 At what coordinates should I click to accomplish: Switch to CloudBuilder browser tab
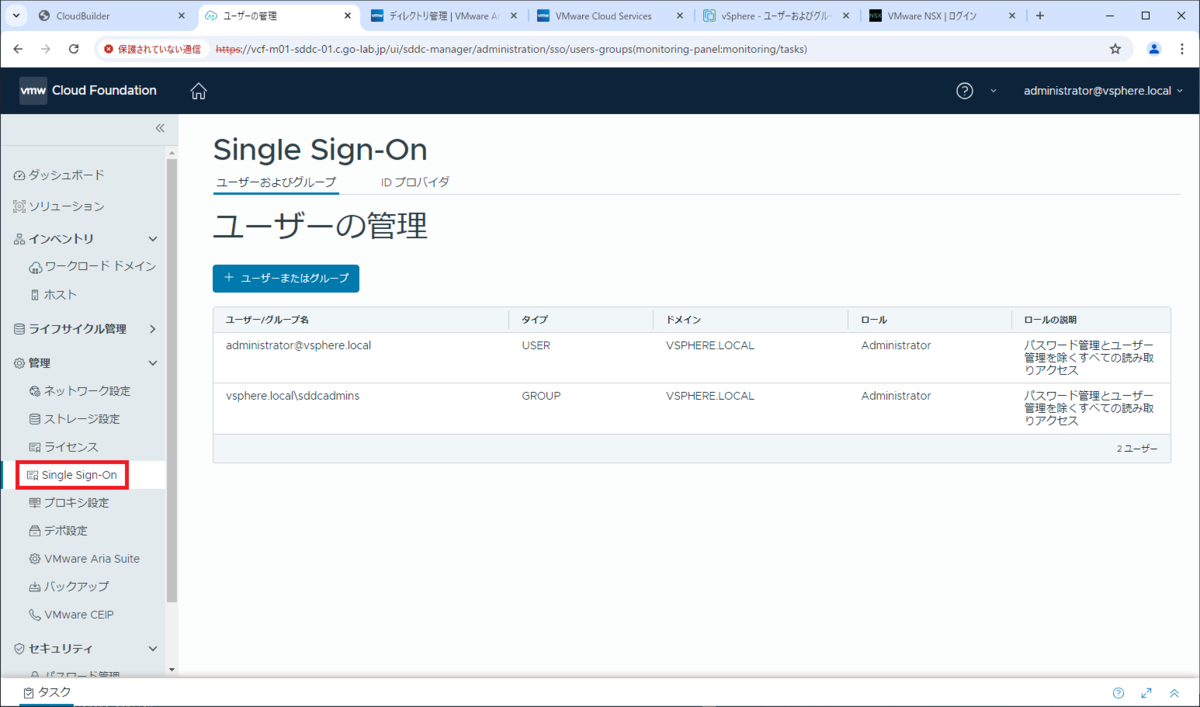click(x=110, y=16)
